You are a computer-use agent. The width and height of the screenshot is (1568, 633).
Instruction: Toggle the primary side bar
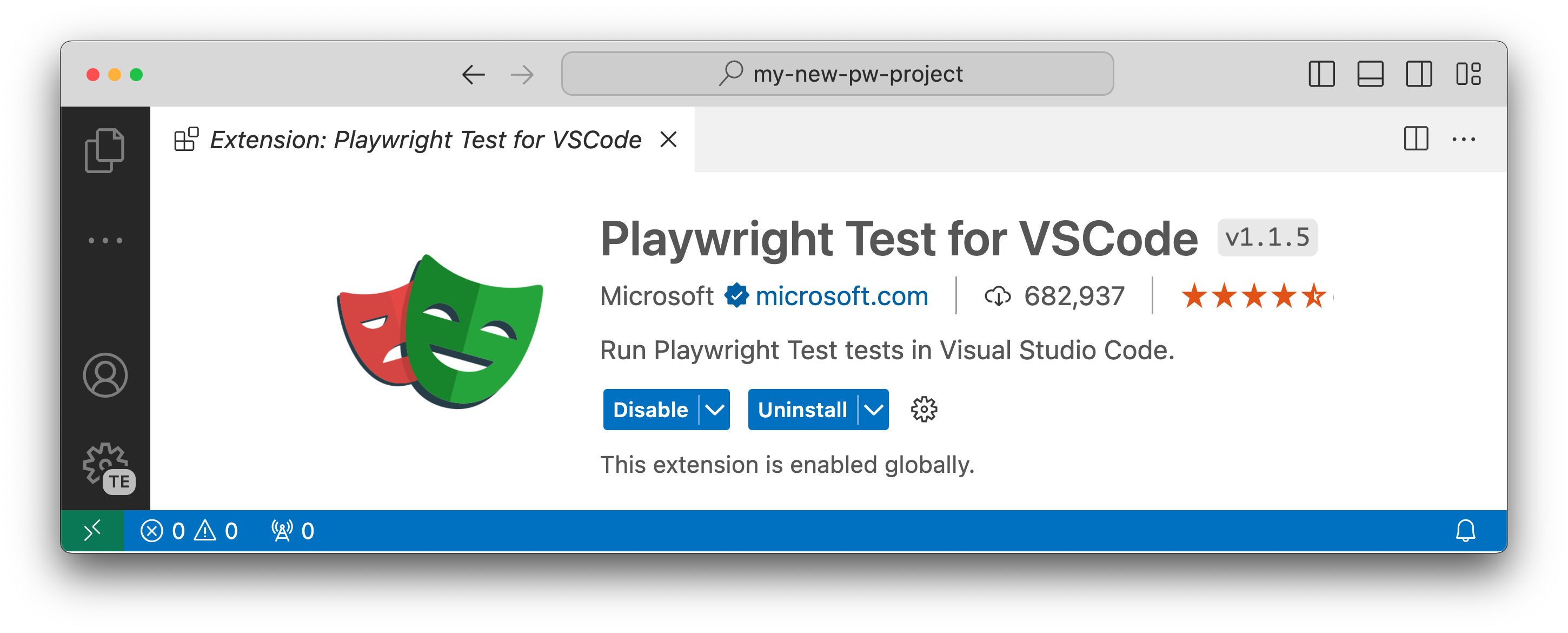click(1321, 74)
